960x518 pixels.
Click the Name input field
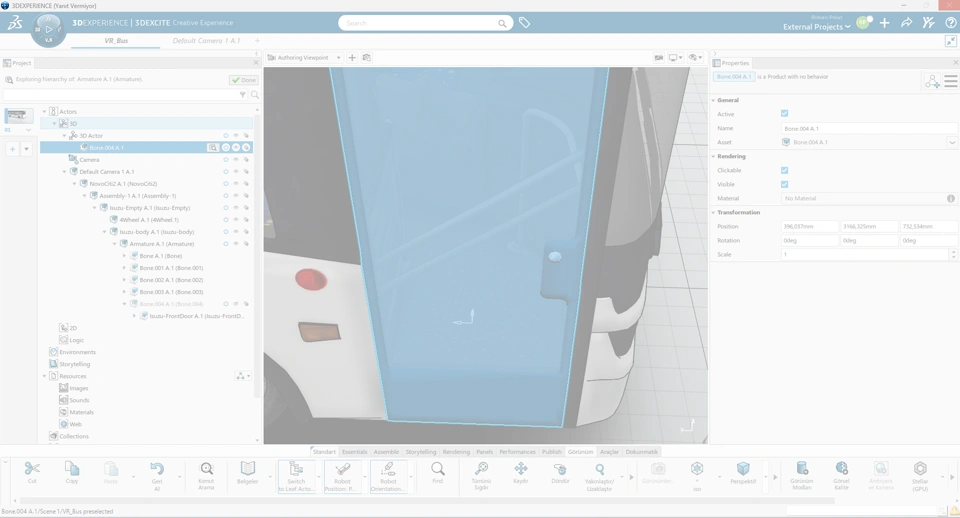[x=869, y=129]
